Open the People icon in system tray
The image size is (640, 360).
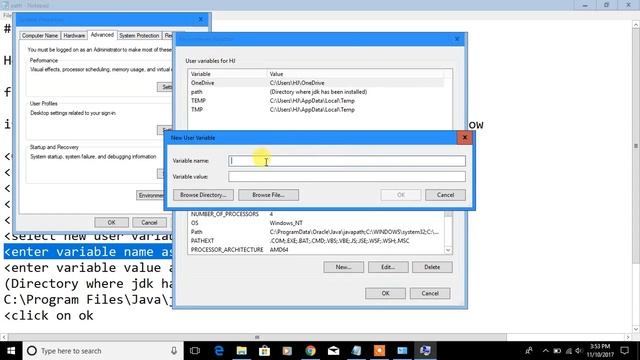(x=529, y=351)
